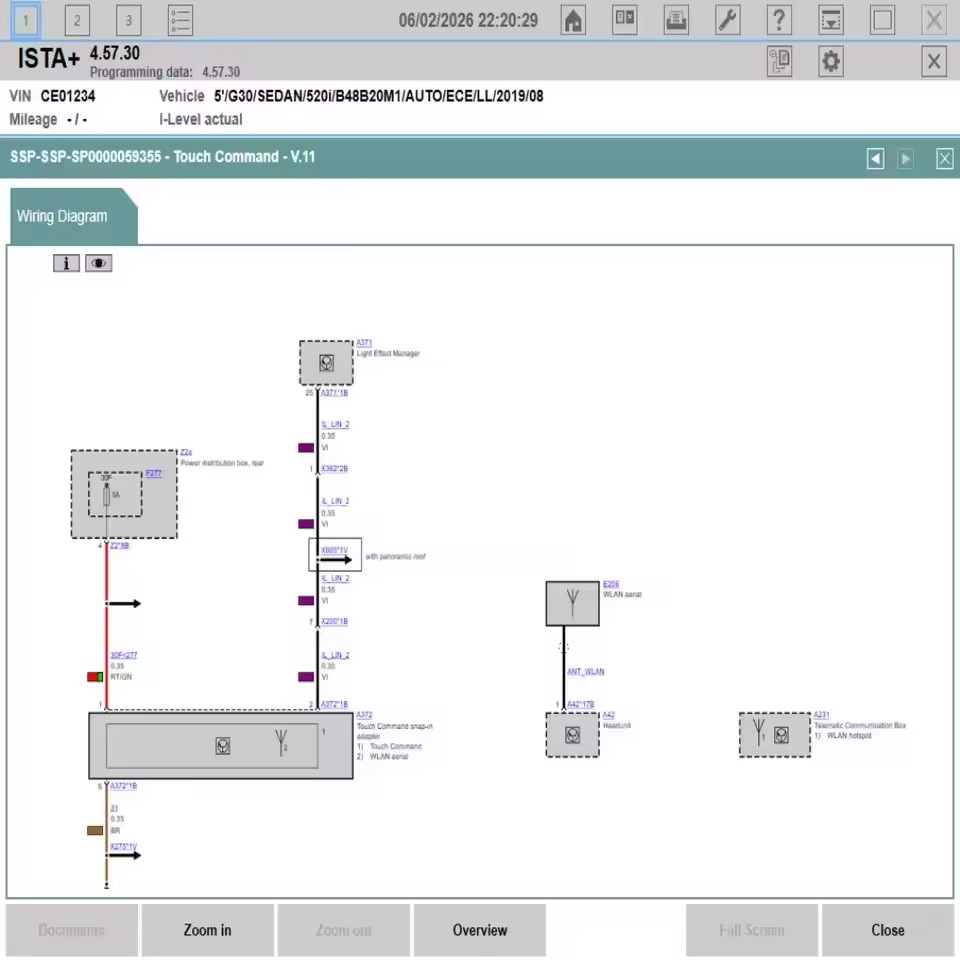The height and width of the screenshot is (960, 960).
Task: Click the Zoom out button
Action: (x=343, y=930)
